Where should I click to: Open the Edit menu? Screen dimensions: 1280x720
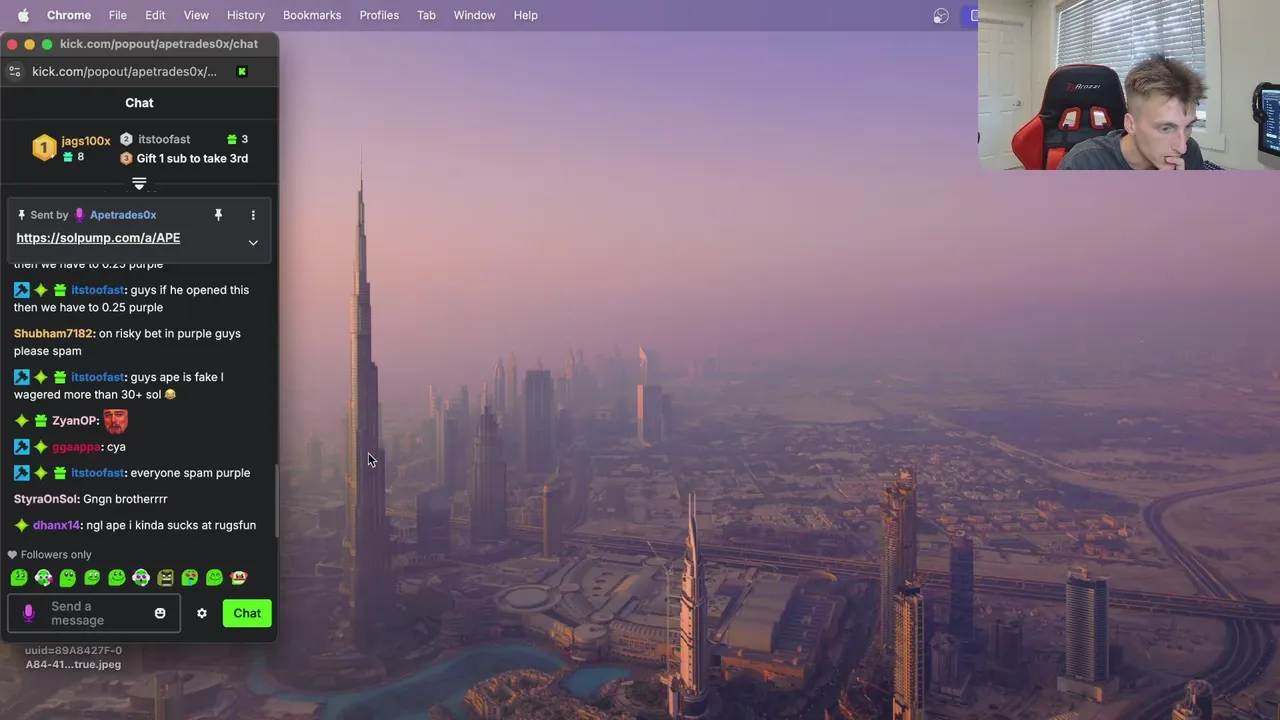tap(155, 15)
